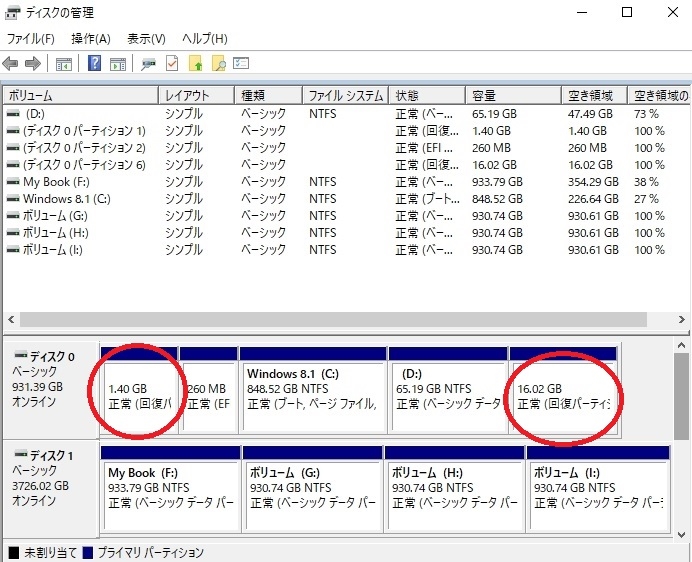Select the (ディスク 0 パーティション 2) volume row
Image resolution: width=692 pixels, height=562 pixels.
(x=346, y=148)
